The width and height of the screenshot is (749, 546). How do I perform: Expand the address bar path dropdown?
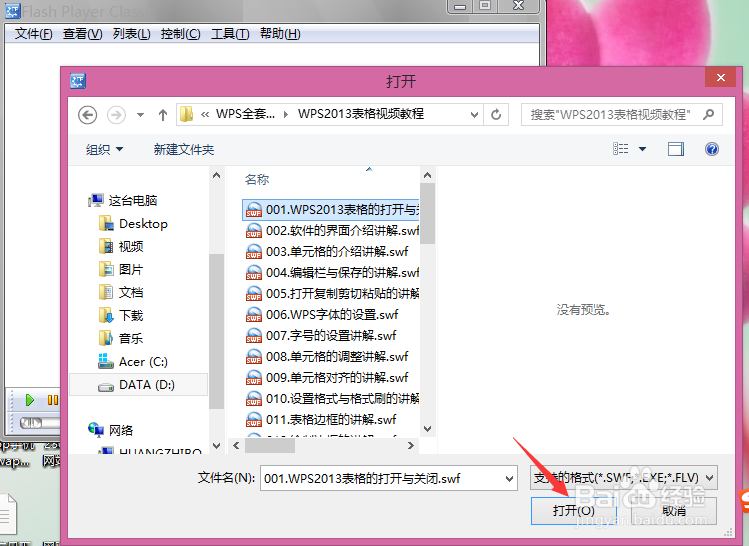coord(474,115)
